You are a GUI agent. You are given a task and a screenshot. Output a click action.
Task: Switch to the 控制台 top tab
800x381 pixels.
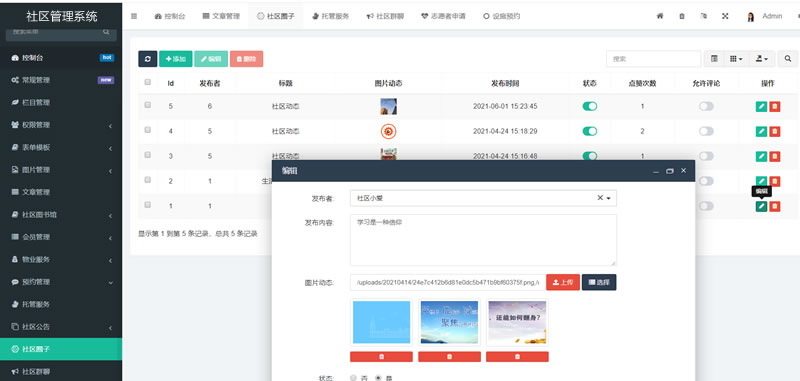pyautogui.click(x=170, y=16)
